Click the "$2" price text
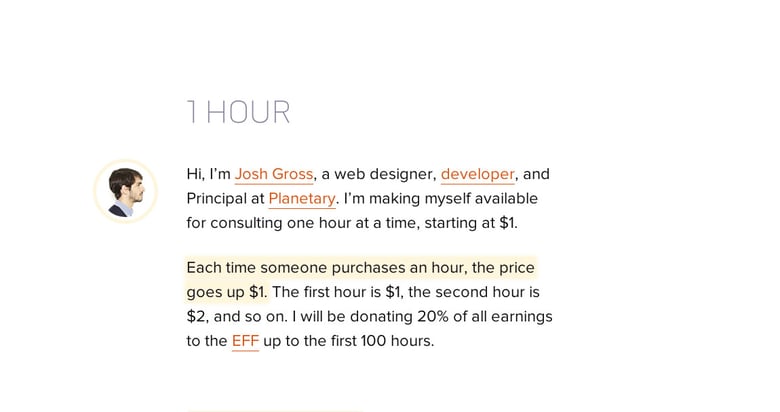 pos(196,316)
